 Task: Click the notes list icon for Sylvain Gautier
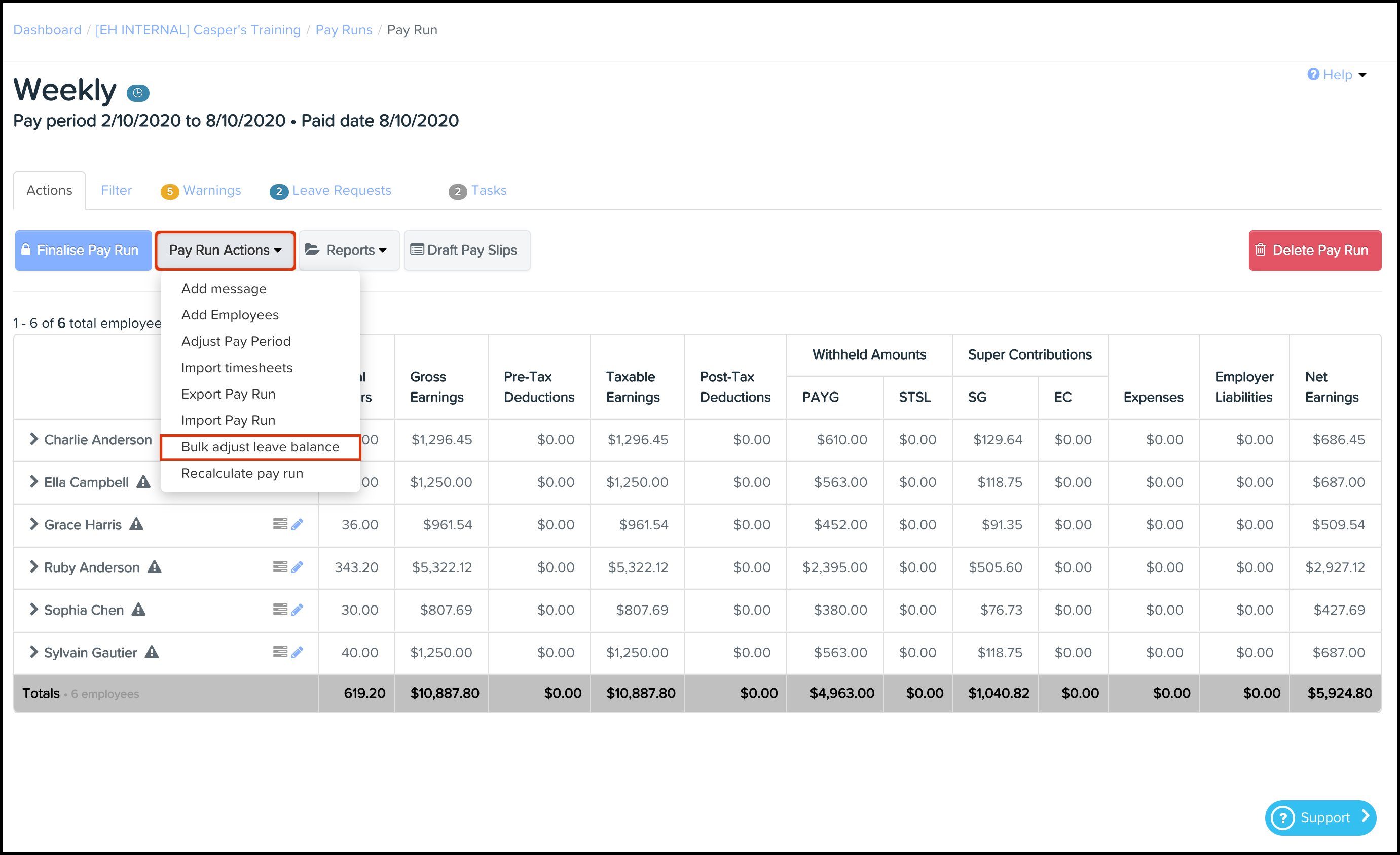point(280,652)
